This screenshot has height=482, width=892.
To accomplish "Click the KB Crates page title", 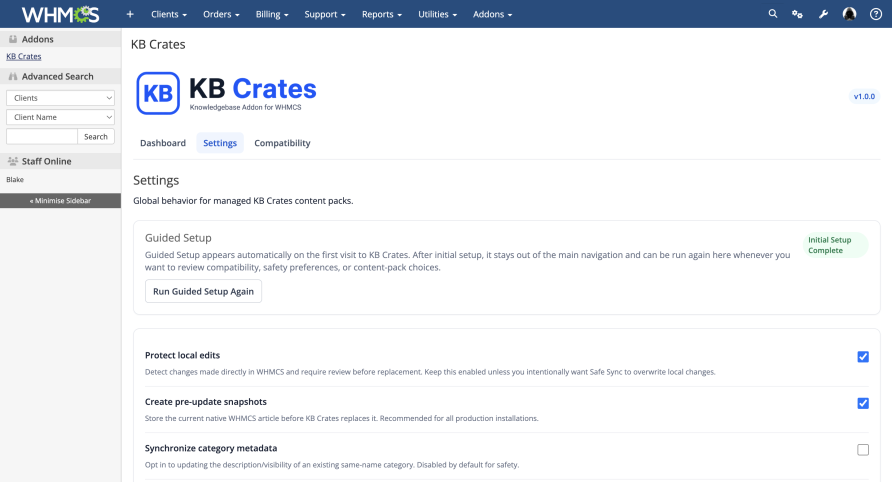I will point(158,44).
